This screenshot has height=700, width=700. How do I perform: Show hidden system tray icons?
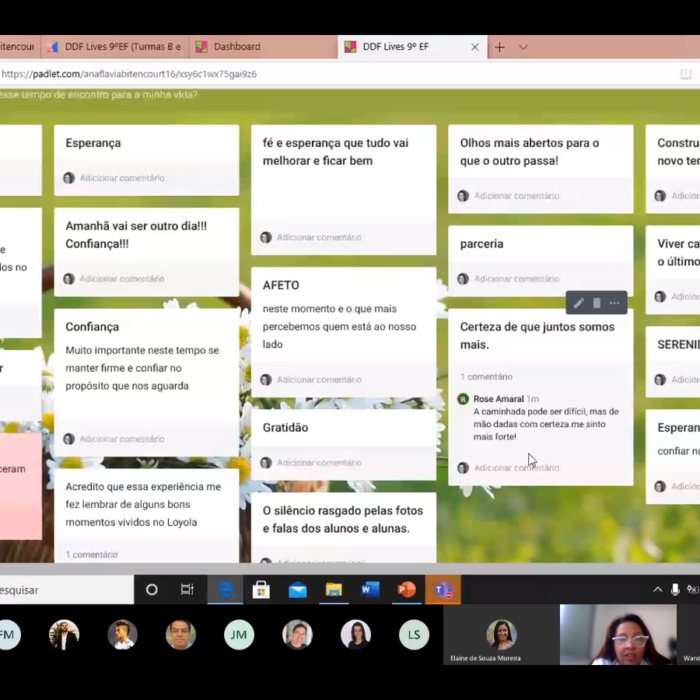pyautogui.click(x=657, y=590)
